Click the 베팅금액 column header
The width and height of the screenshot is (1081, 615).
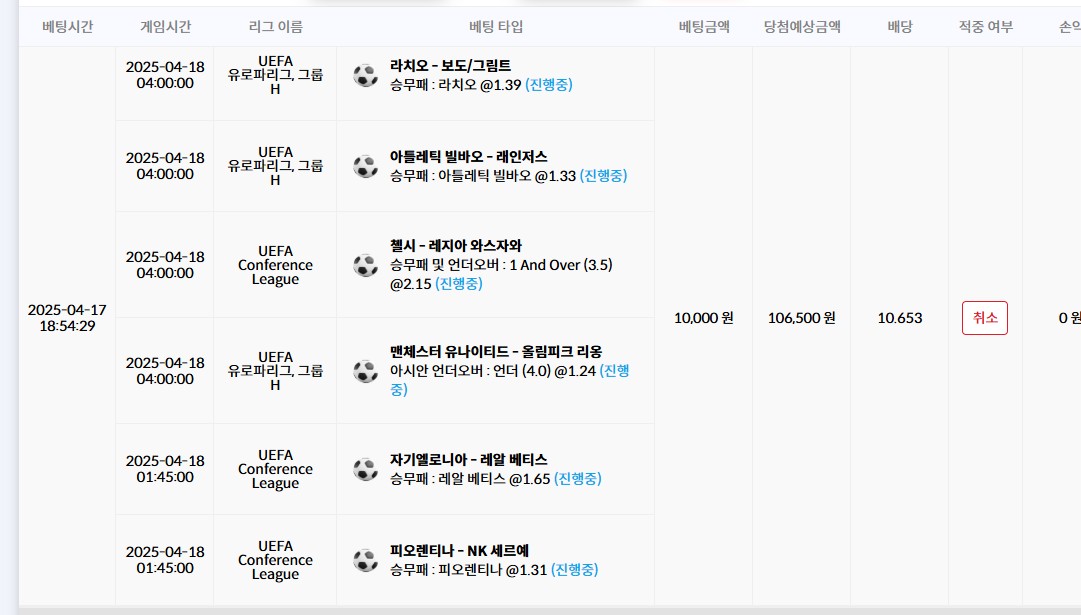tap(704, 27)
